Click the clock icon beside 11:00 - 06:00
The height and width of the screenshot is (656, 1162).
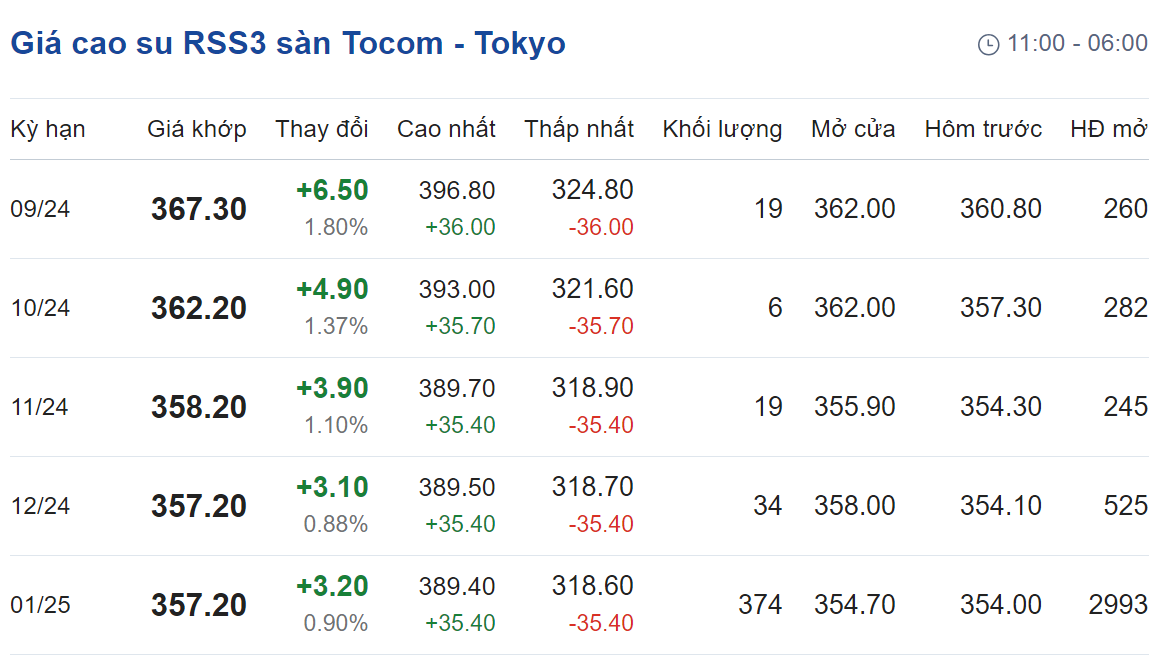click(x=989, y=44)
